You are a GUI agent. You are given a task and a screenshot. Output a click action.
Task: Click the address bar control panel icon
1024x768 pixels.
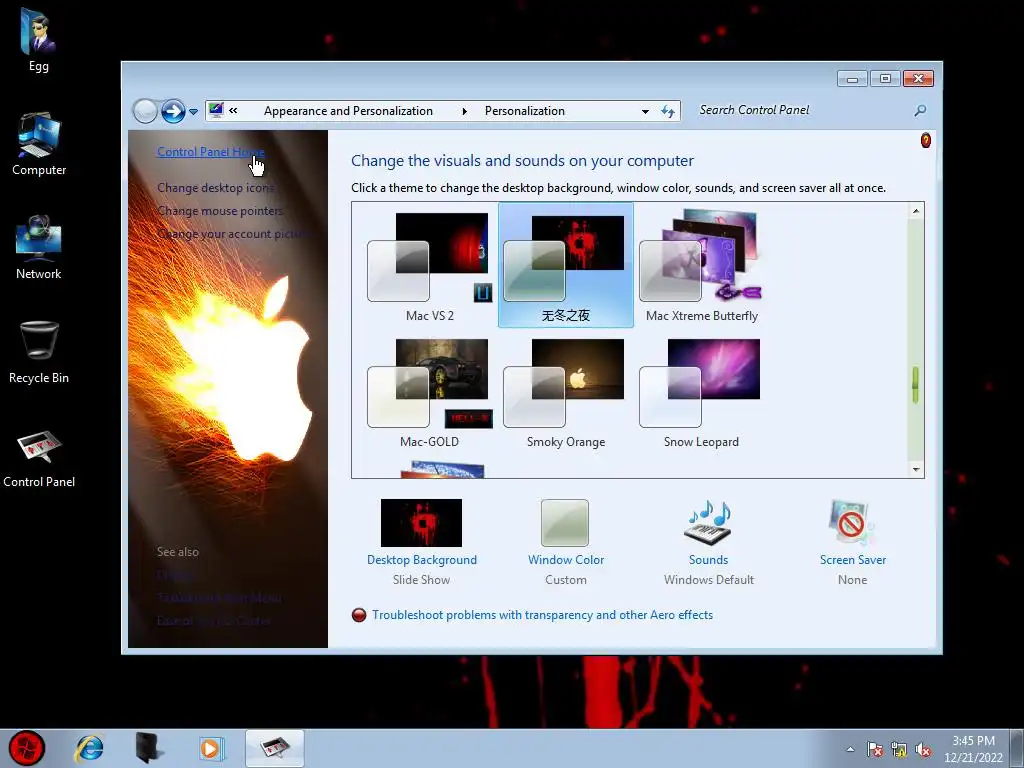(x=216, y=110)
